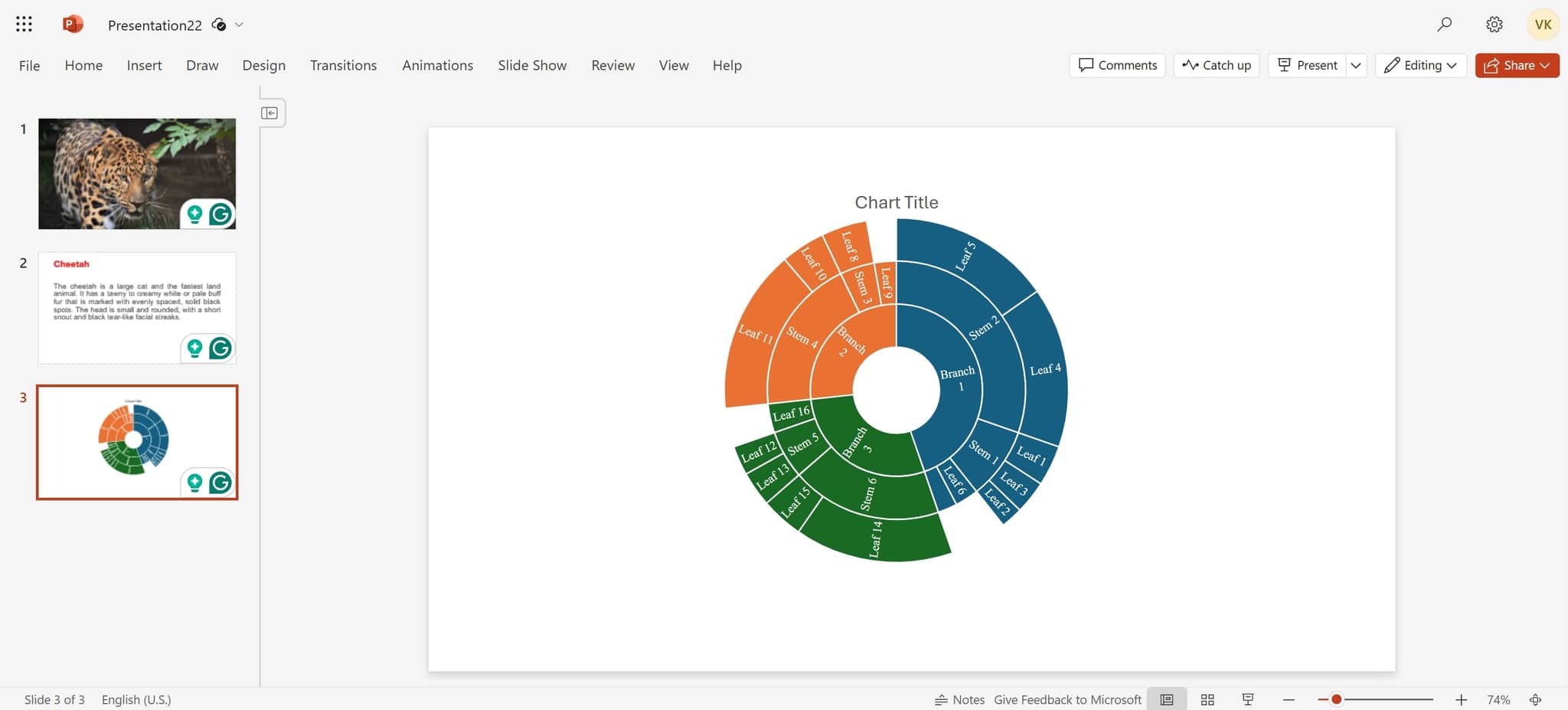1568x710 pixels.
Task: Click Give Feedback to Microsoft link
Action: [1067, 699]
